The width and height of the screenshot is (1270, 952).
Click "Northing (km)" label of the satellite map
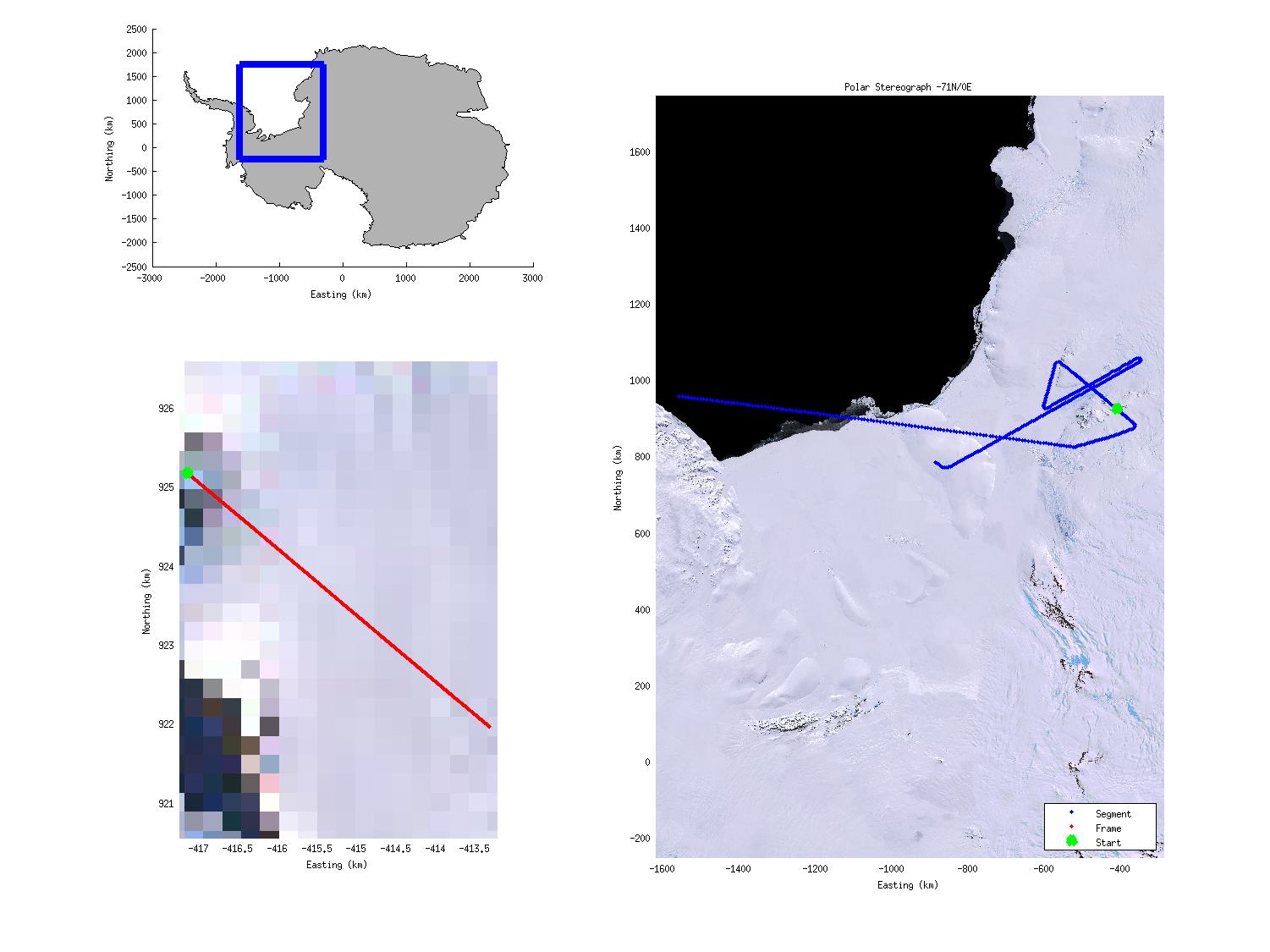click(x=619, y=478)
